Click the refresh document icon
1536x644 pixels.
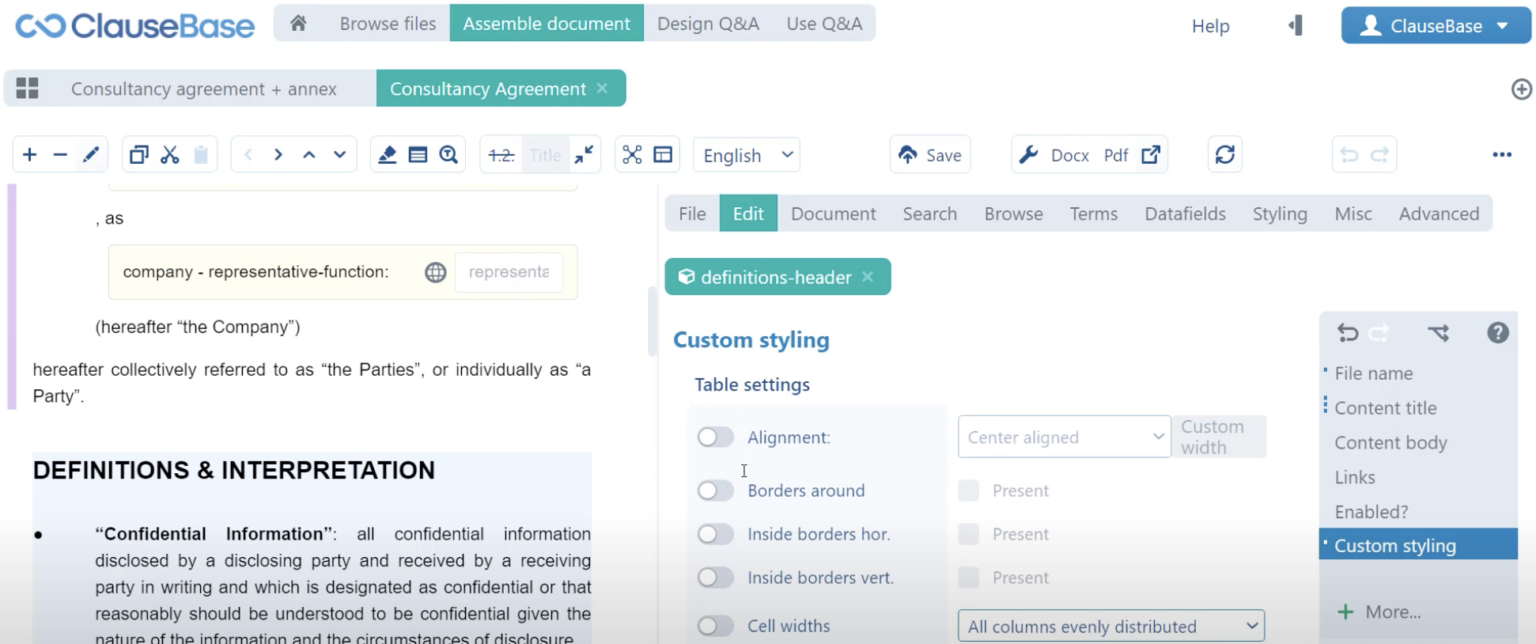[1225, 155]
